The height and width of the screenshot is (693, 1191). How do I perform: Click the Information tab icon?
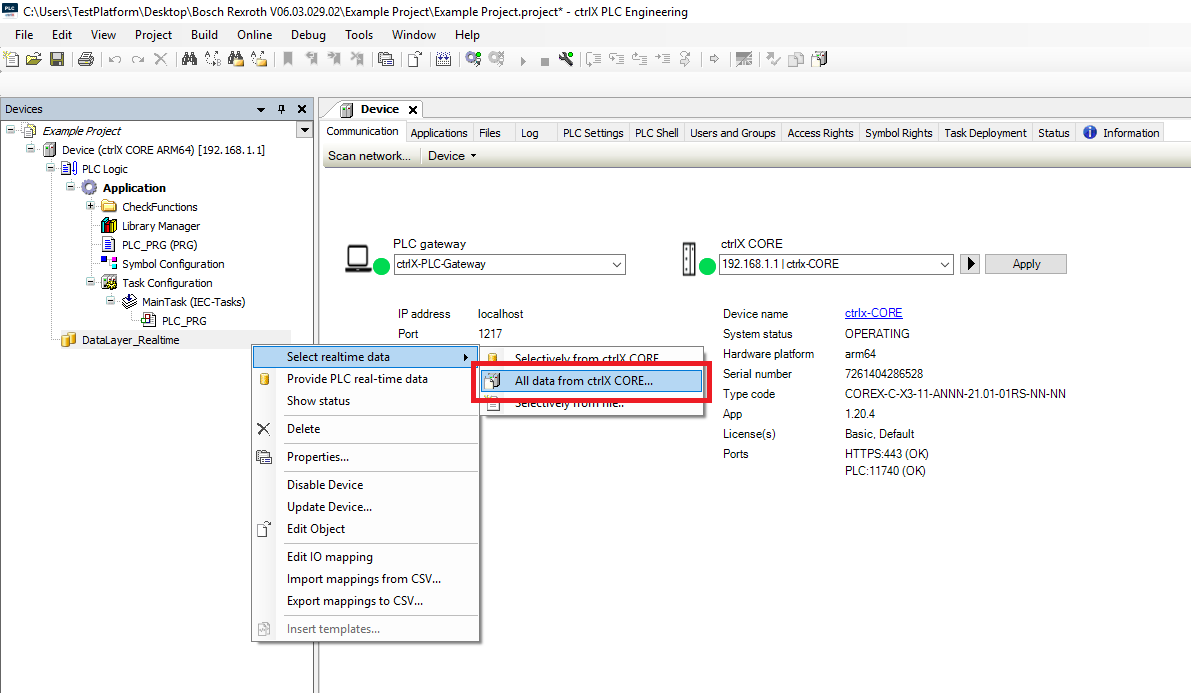pos(1090,133)
